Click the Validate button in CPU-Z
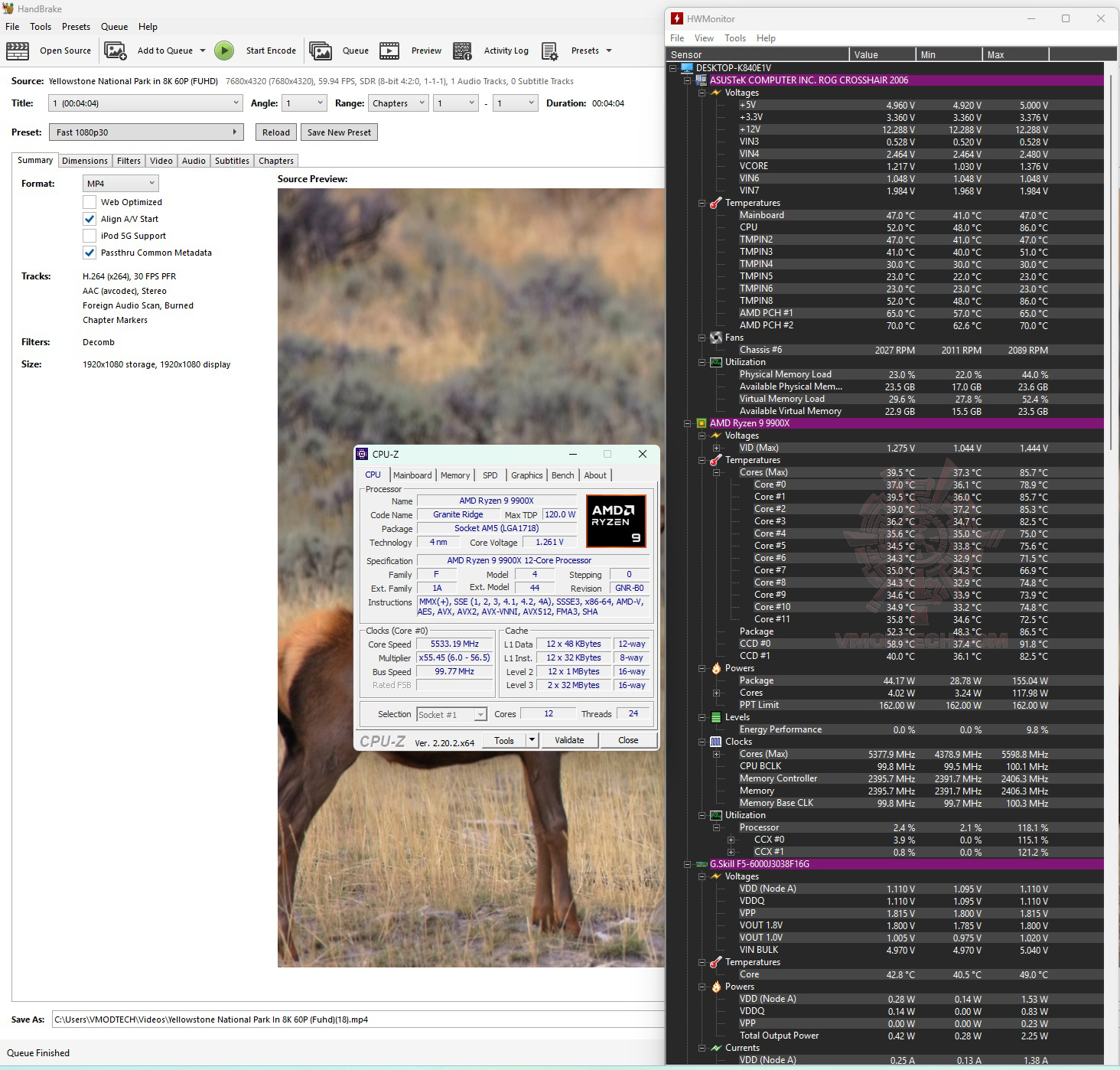The image size is (1120, 1070). tap(569, 740)
